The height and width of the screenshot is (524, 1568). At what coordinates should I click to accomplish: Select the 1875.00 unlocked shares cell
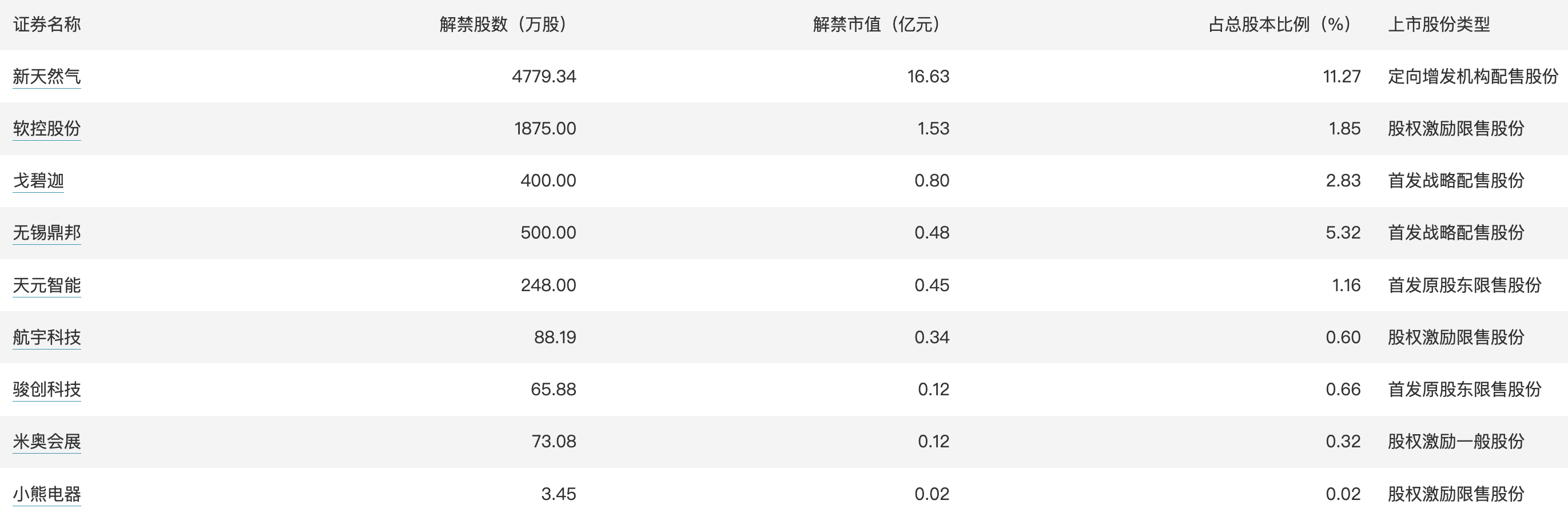pyautogui.click(x=545, y=128)
